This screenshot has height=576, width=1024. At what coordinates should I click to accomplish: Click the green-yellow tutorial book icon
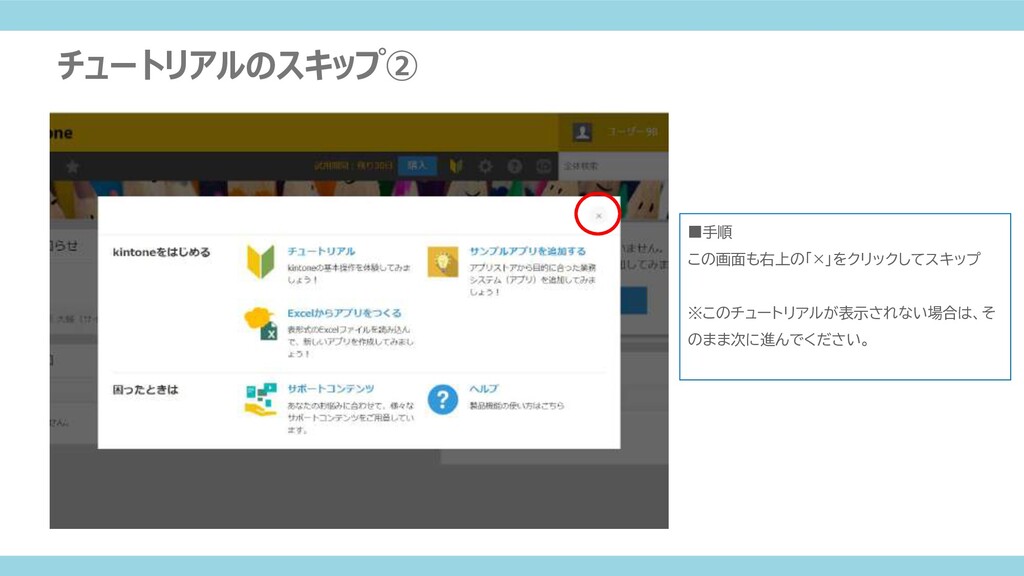pyautogui.click(x=261, y=261)
